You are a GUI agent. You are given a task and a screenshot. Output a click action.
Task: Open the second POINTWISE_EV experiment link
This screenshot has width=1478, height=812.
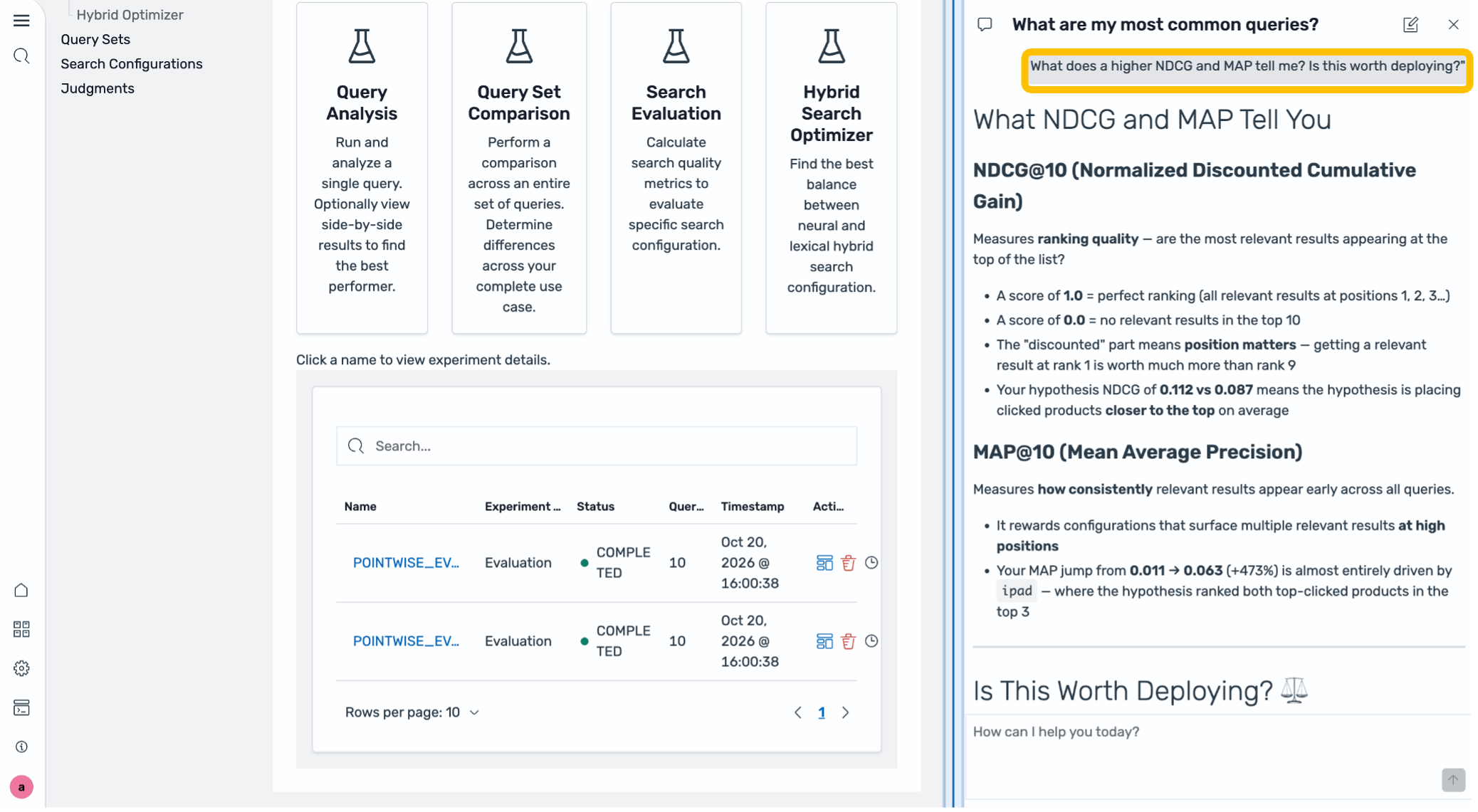click(x=406, y=641)
